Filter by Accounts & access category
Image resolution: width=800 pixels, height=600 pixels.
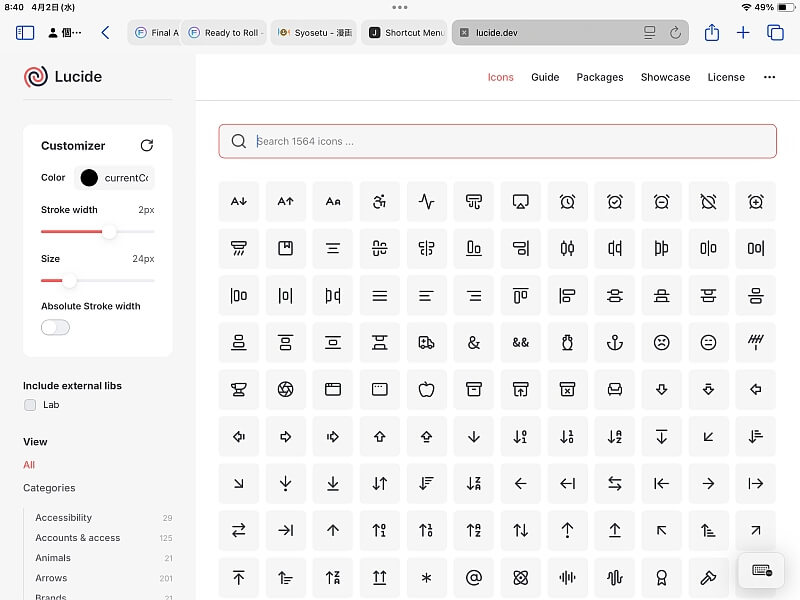(78, 538)
